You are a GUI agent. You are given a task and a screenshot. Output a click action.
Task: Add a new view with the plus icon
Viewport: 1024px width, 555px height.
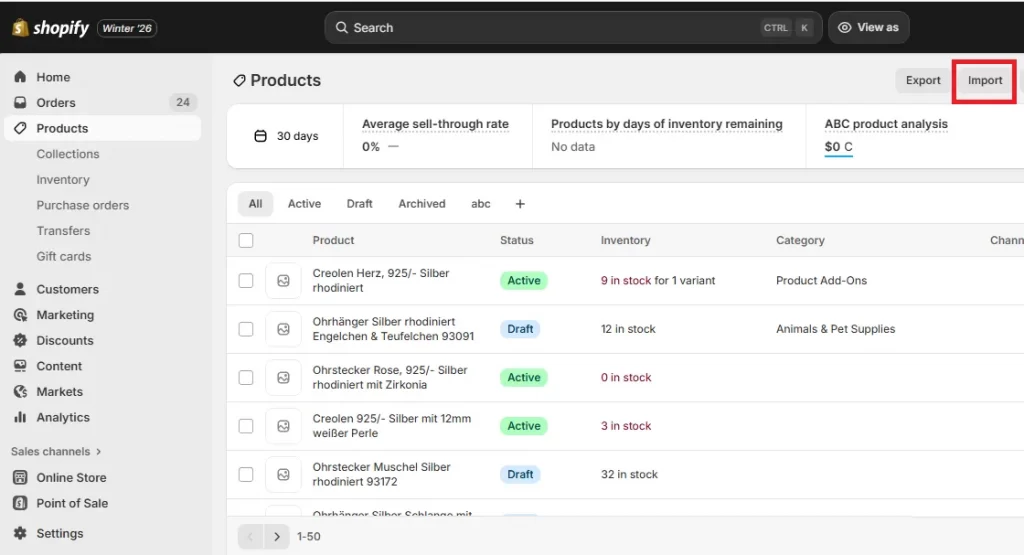520,204
